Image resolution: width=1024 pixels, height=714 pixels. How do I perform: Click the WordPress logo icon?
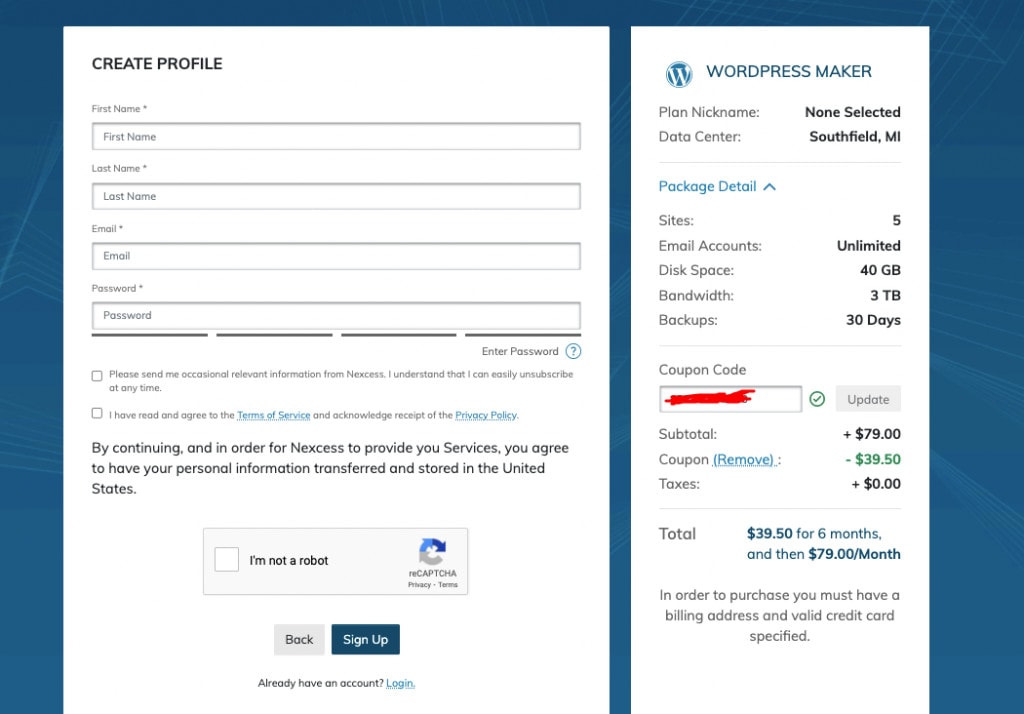pyautogui.click(x=679, y=74)
